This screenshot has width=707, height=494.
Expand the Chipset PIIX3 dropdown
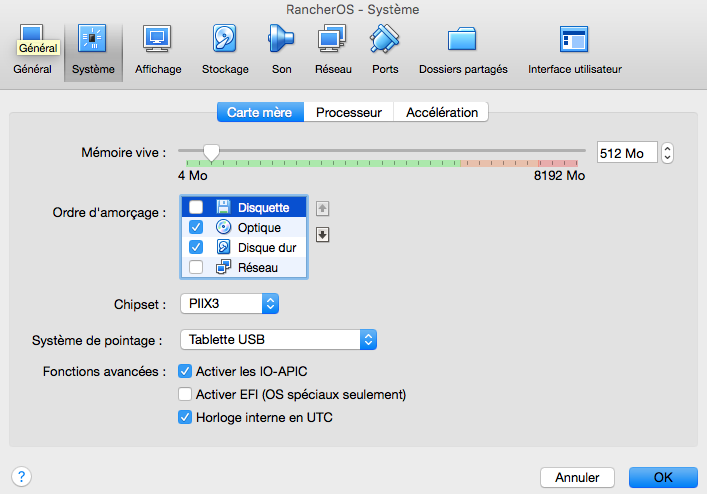(229, 303)
